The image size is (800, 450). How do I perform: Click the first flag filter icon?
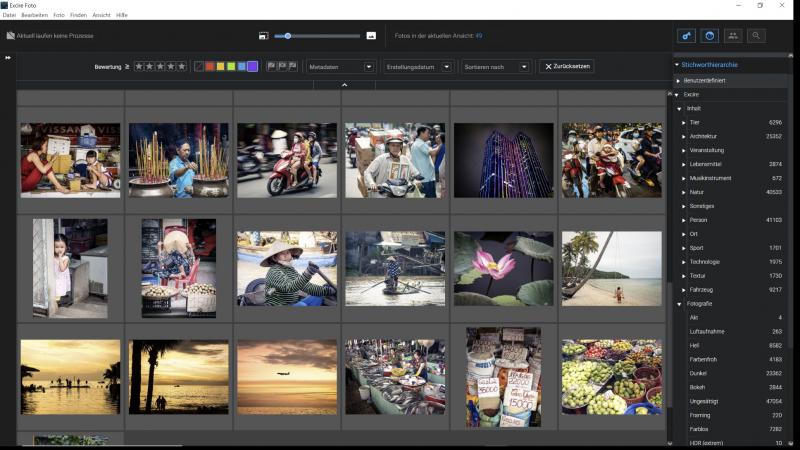click(271, 66)
